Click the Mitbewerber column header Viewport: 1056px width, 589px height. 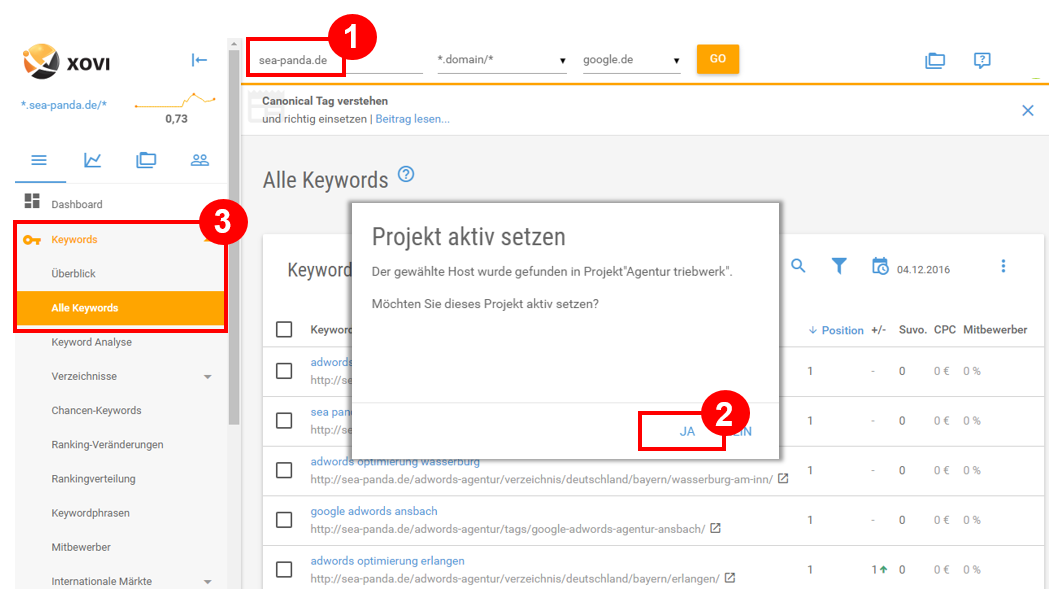[995, 330]
